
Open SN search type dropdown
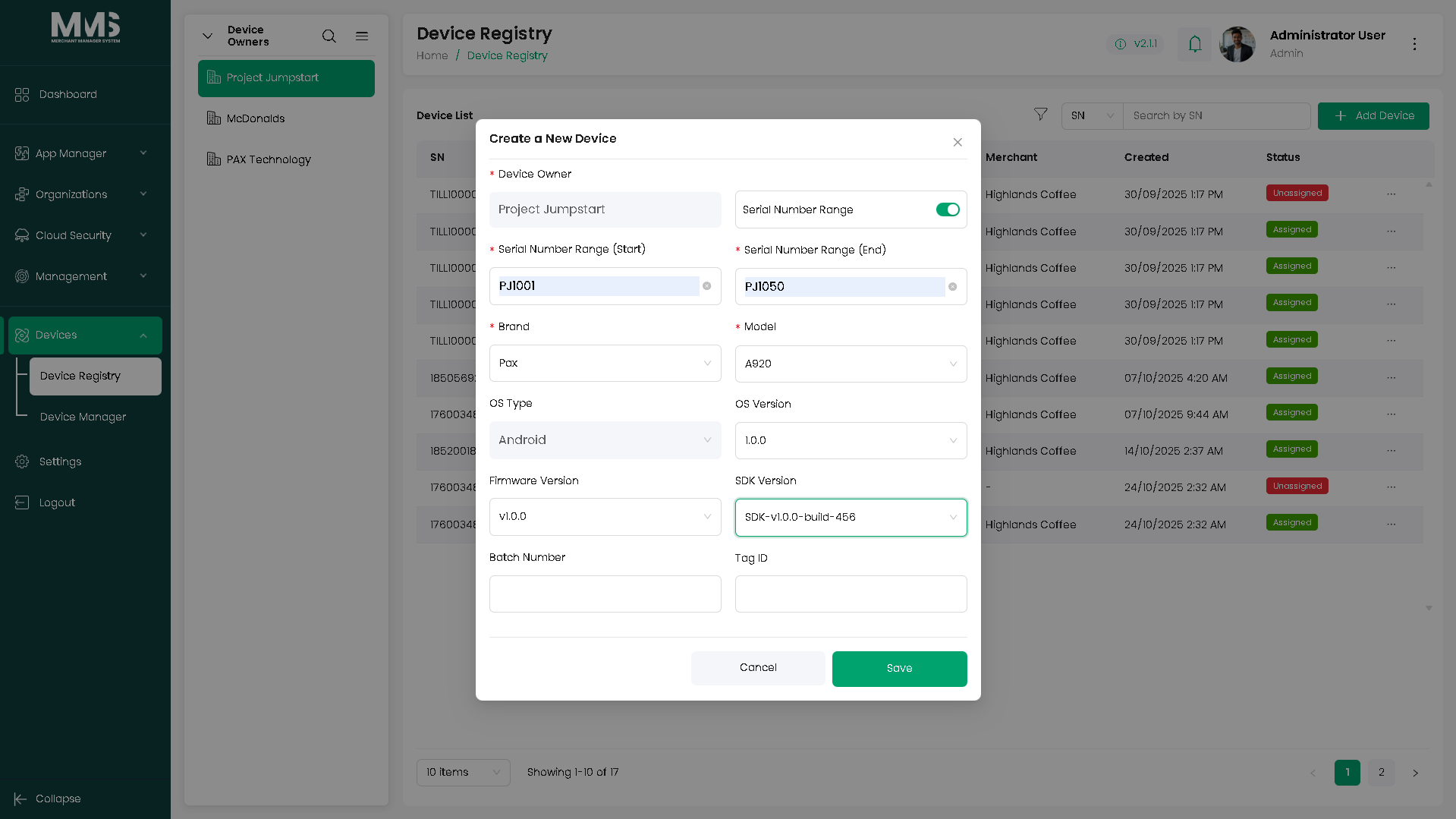tap(1092, 115)
